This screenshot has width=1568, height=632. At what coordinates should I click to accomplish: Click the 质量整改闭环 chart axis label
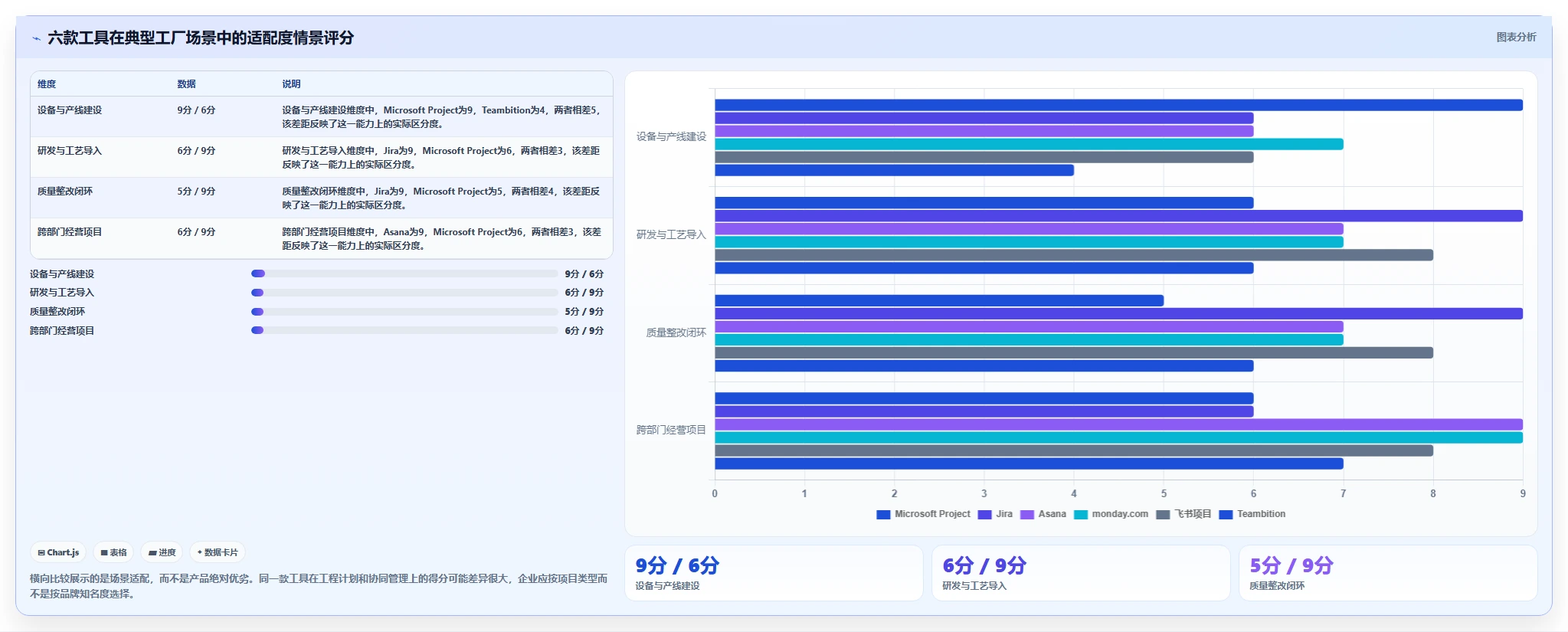click(x=676, y=333)
